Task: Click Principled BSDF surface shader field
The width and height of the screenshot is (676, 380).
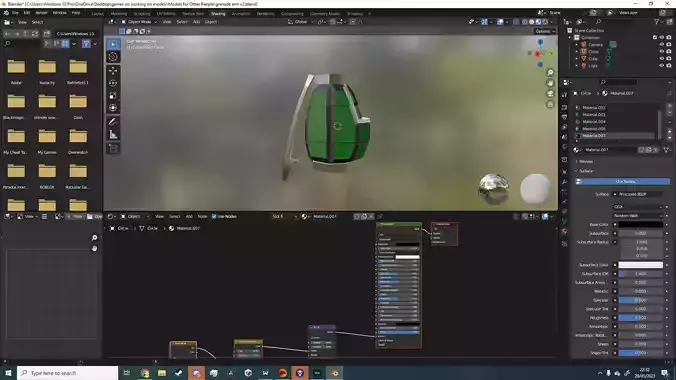Action: [638, 195]
